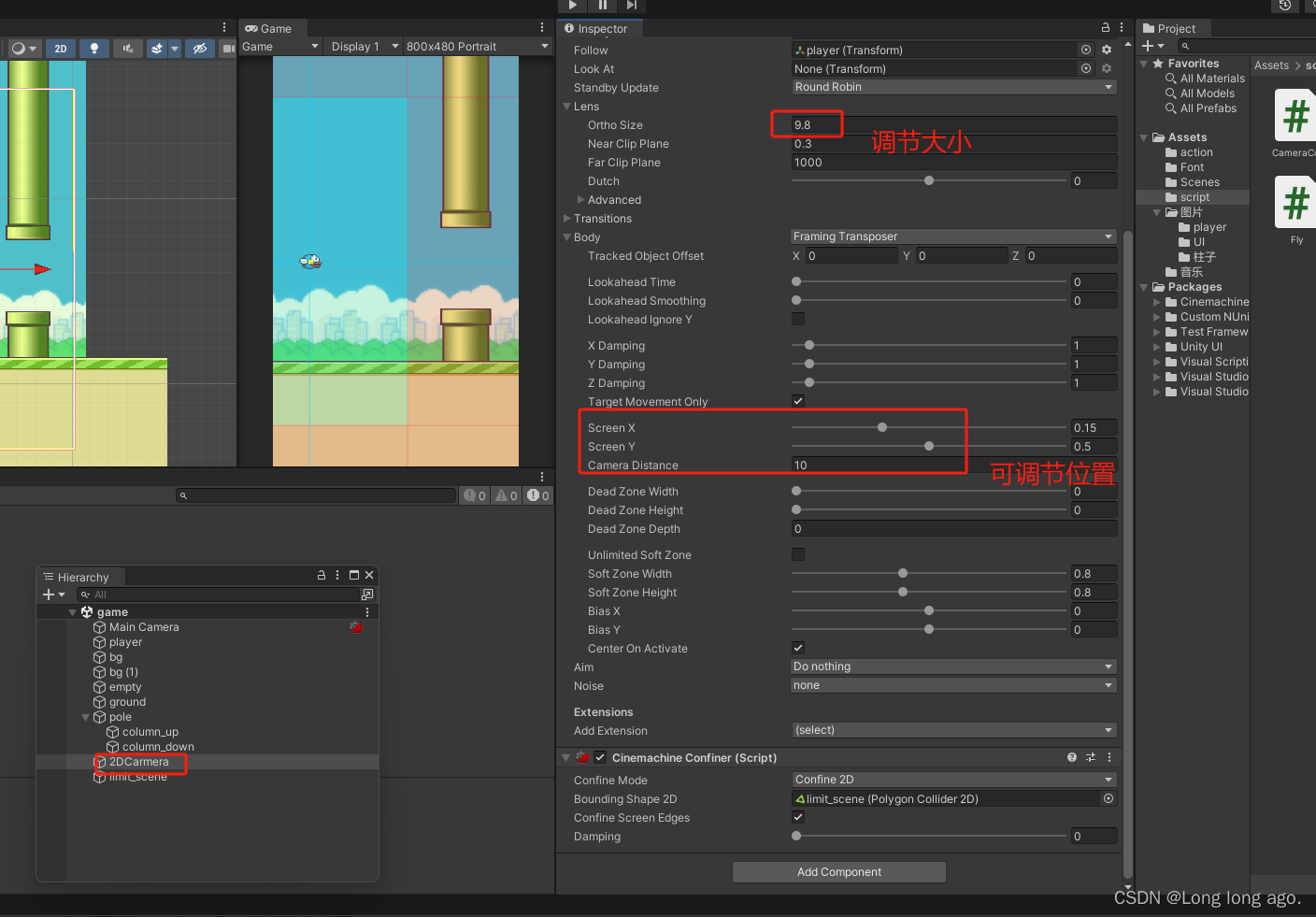1316x917 pixels.
Task: Click the Ortho Size value field
Action: [954, 125]
